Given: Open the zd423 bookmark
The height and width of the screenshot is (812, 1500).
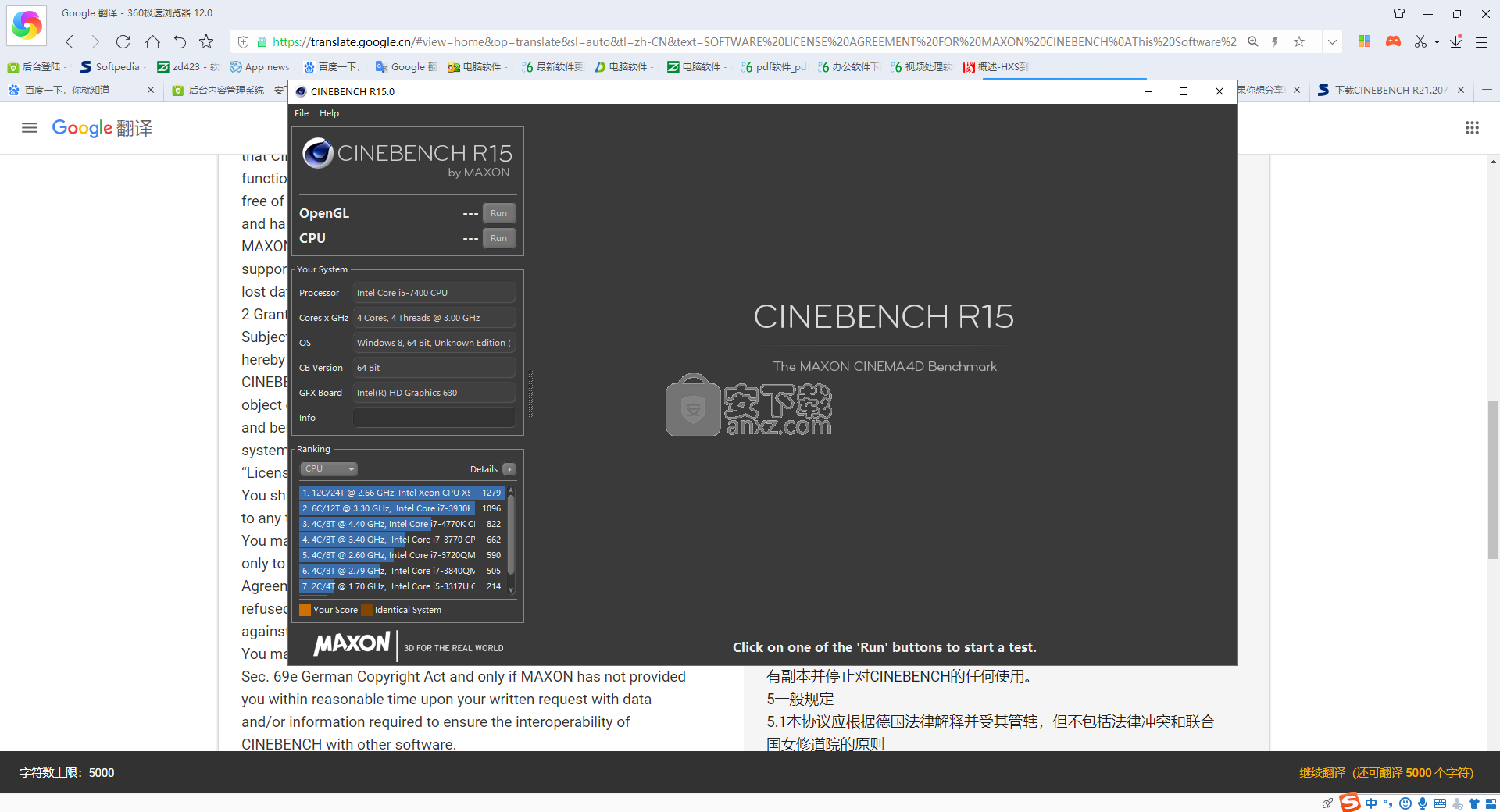Looking at the screenshot, I should tap(187, 67).
